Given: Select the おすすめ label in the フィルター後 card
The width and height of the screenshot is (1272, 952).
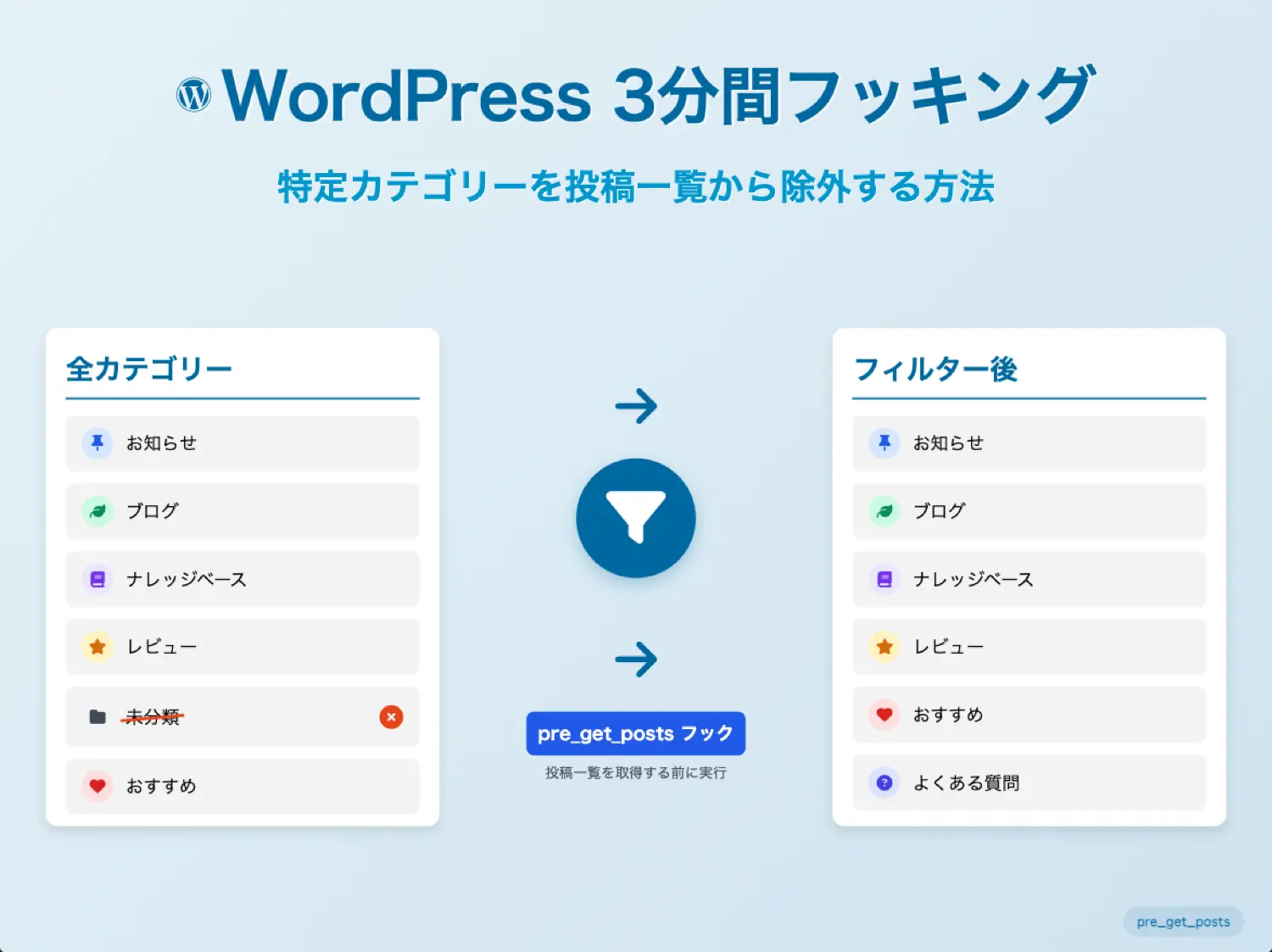Looking at the screenshot, I should click(948, 715).
